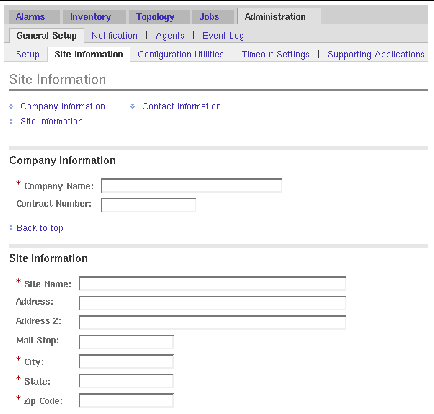The image size is (434, 414).
Task: Click the Company Name label
Action: (59, 186)
